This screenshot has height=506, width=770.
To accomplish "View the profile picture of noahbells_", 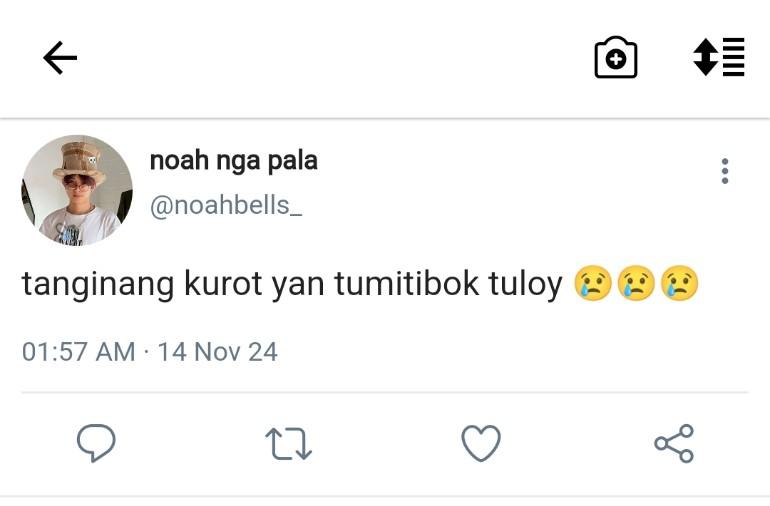I will pyautogui.click(x=77, y=190).
